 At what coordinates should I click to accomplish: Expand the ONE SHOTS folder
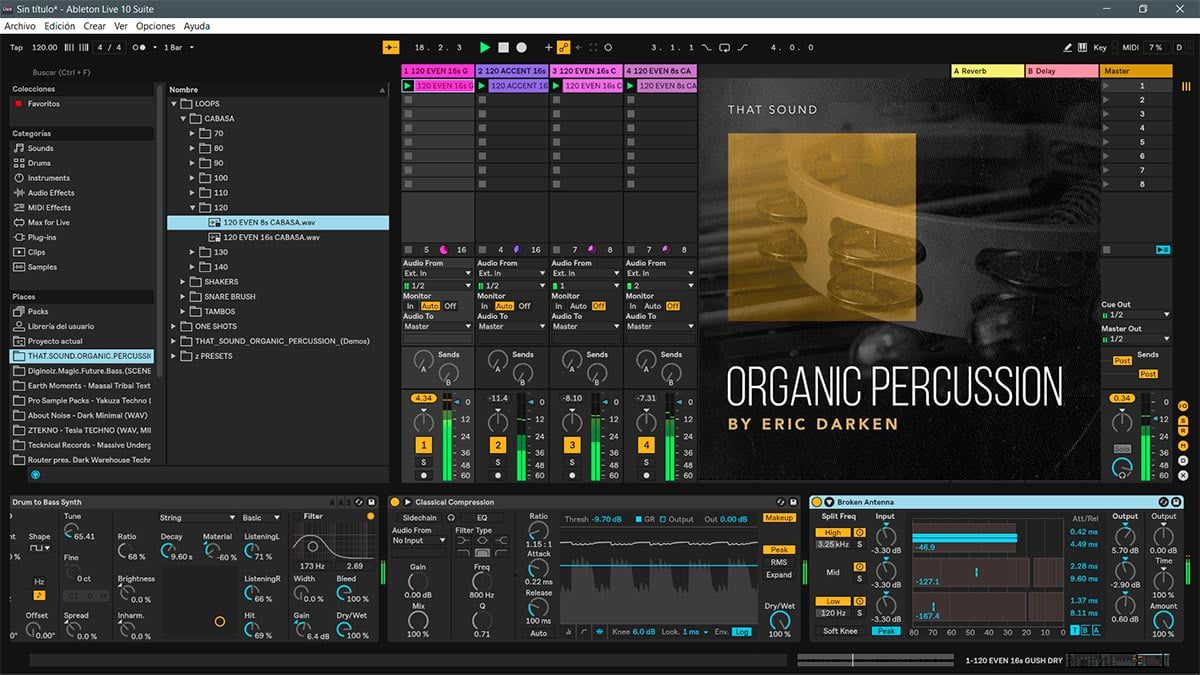(x=174, y=326)
